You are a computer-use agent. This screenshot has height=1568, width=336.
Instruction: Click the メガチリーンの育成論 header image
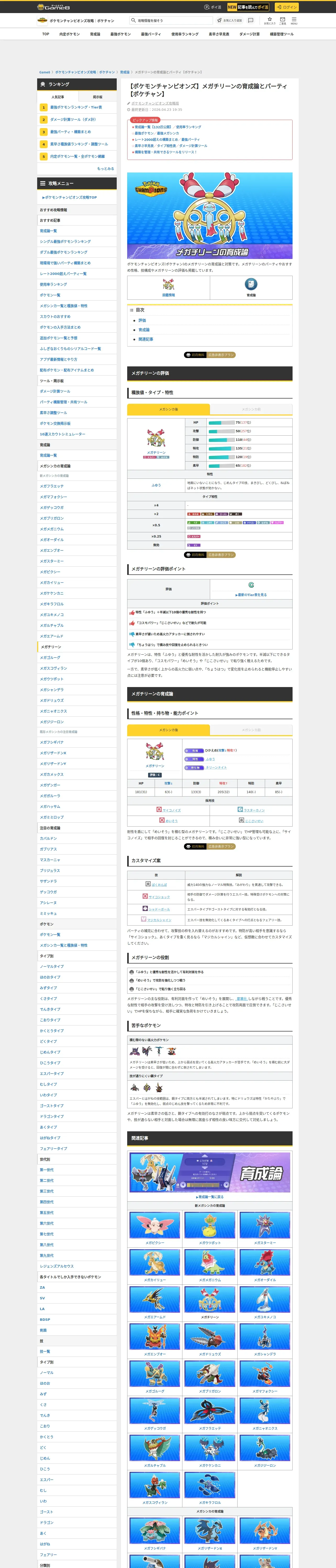210,216
